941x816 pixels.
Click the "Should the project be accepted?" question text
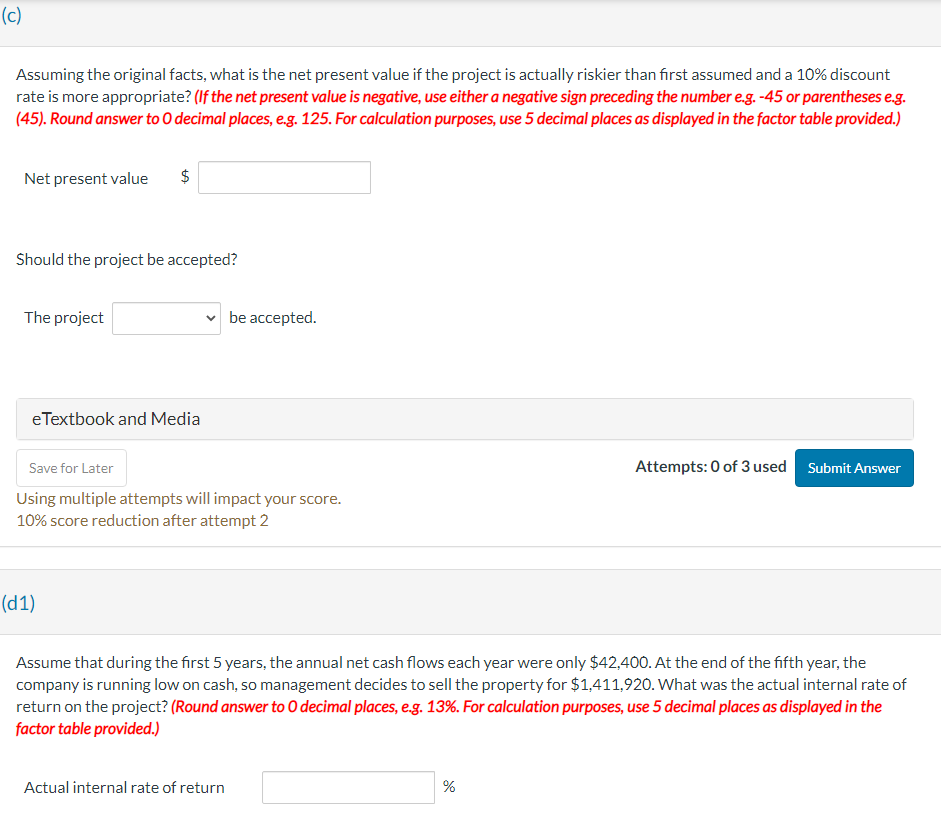(126, 259)
